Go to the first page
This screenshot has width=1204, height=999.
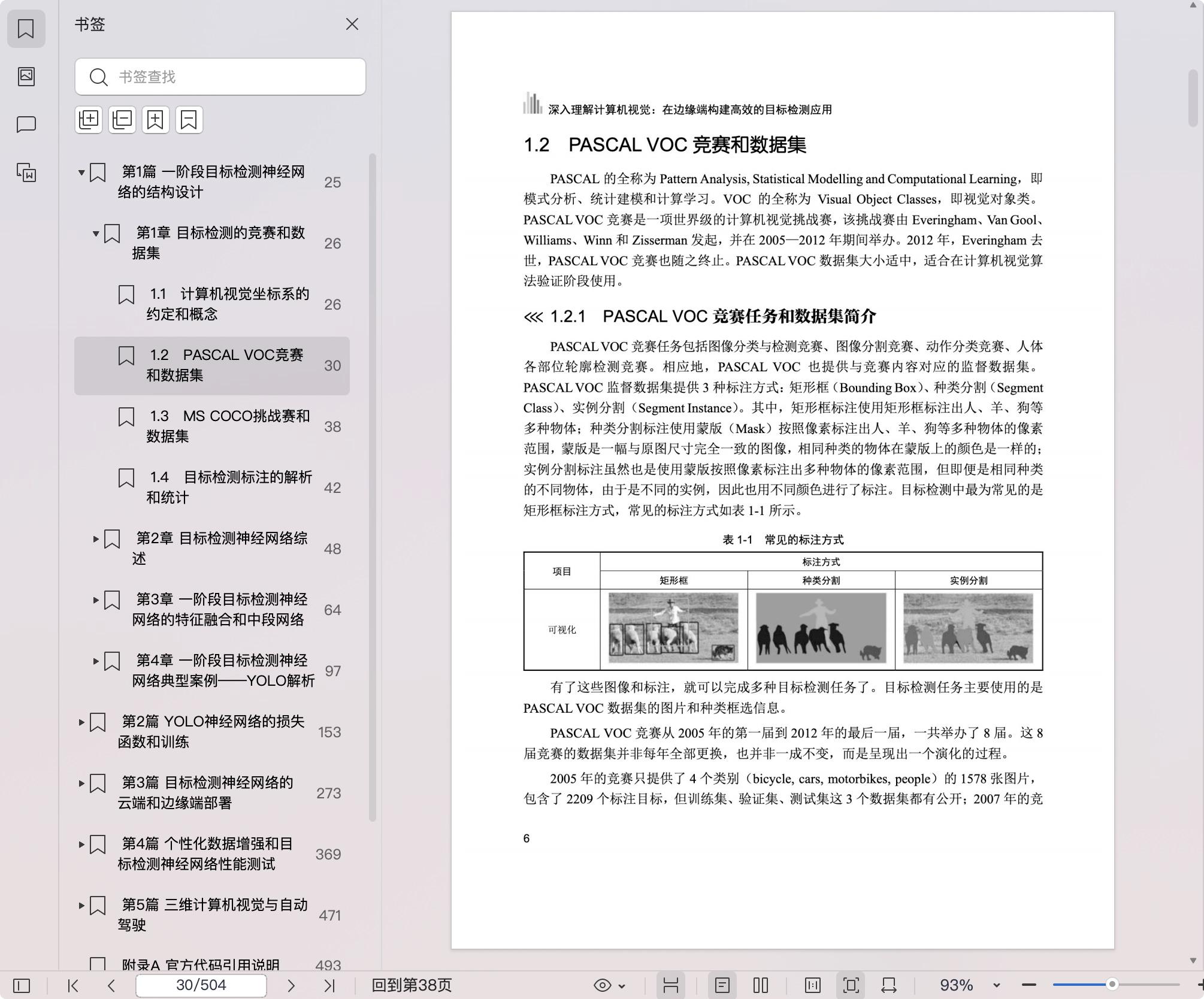point(73,985)
